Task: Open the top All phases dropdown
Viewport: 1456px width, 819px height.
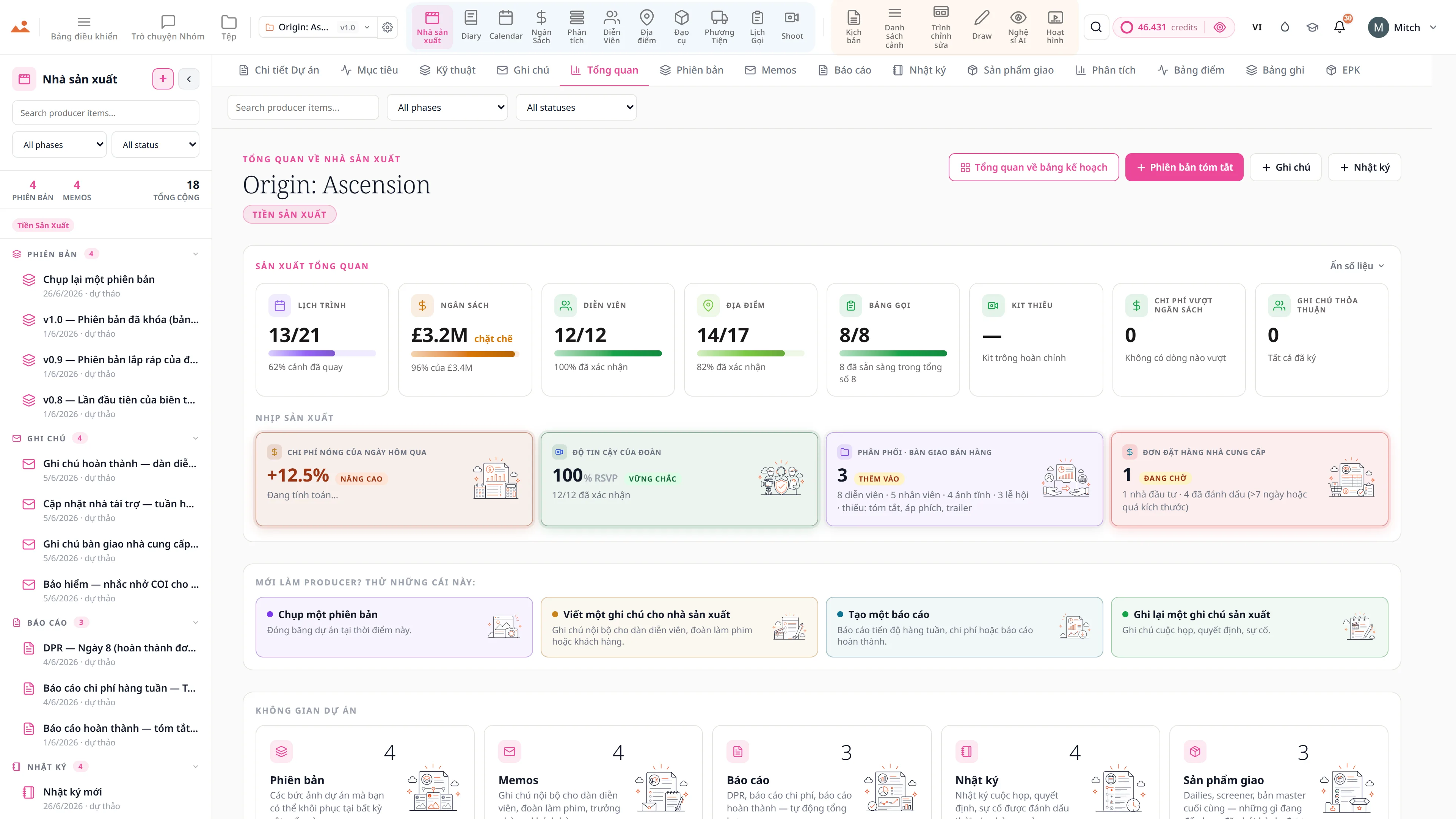Action: pyautogui.click(x=447, y=107)
